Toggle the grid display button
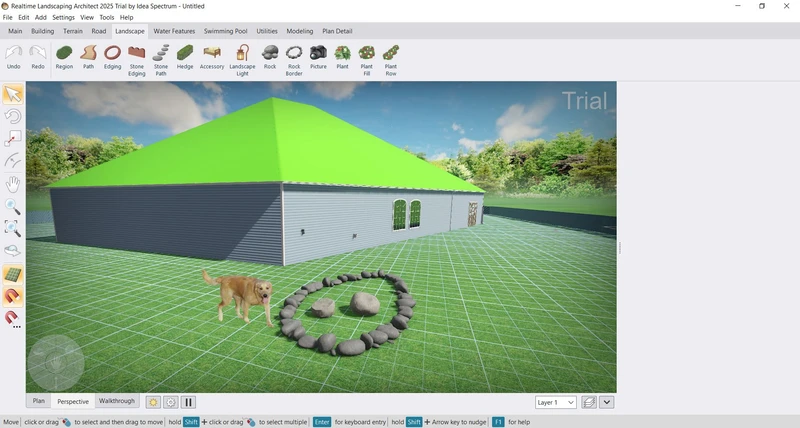Image resolution: width=800 pixels, height=428 pixels. pos(13,274)
